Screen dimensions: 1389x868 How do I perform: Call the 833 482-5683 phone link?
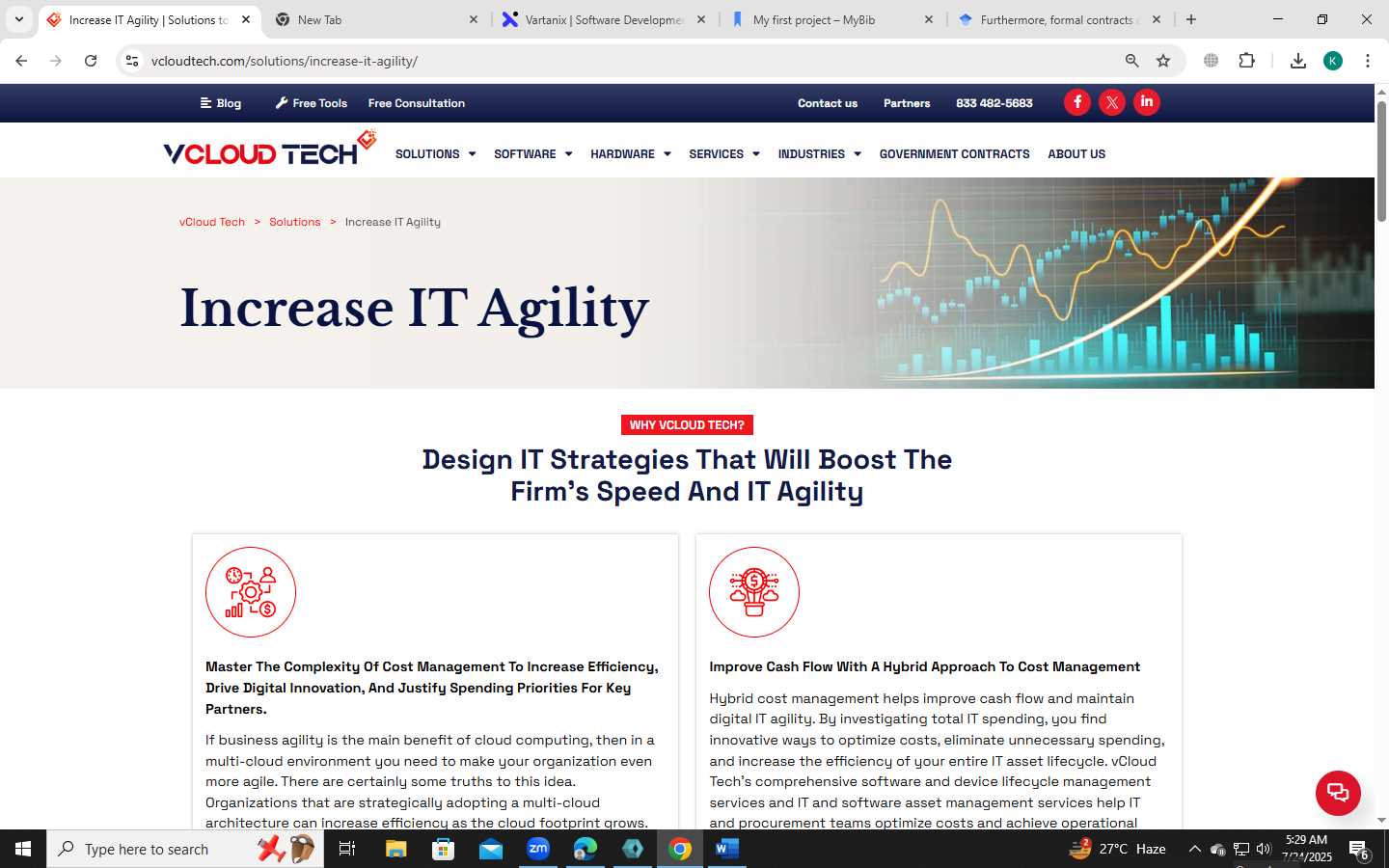(x=994, y=103)
